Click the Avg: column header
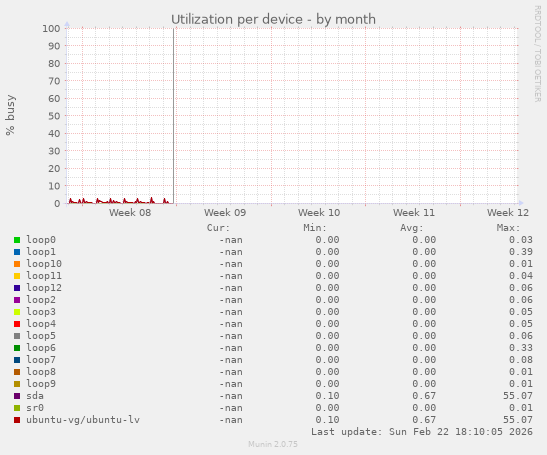The image size is (547, 455). 412,228
